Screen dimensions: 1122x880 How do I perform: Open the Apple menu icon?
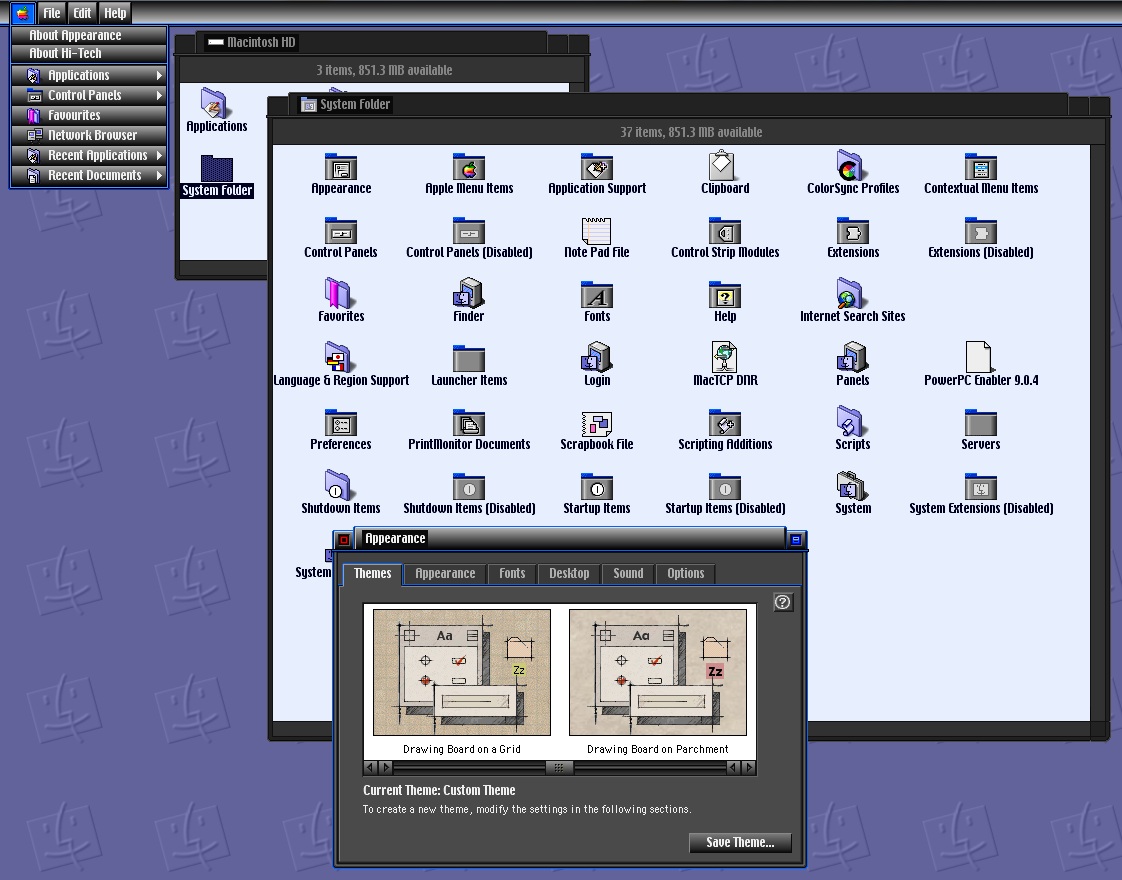point(22,13)
